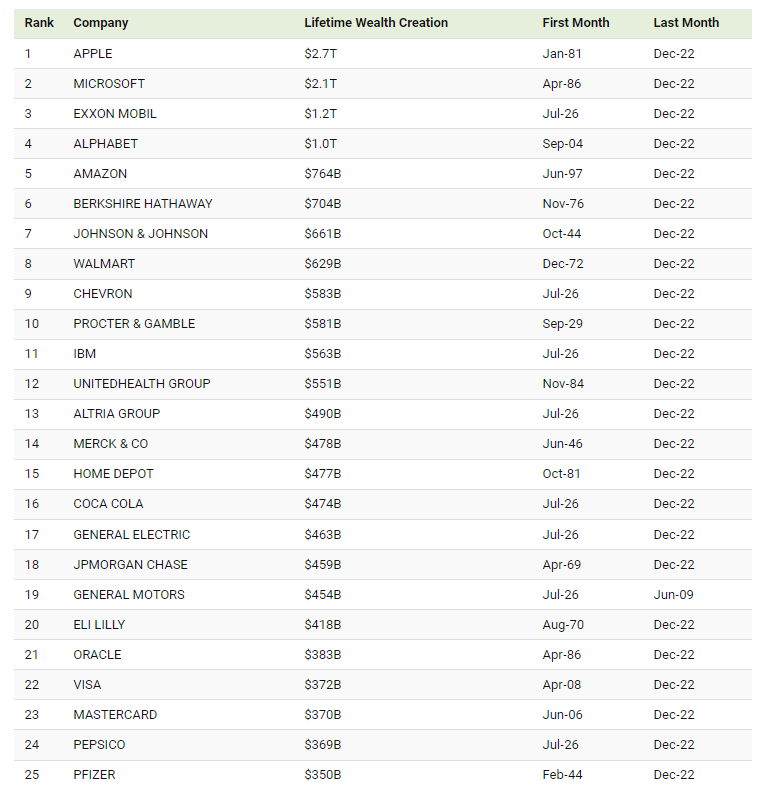Select the APPLE company cell
This screenshot has width=766, height=799.
click(x=93, y=54)
